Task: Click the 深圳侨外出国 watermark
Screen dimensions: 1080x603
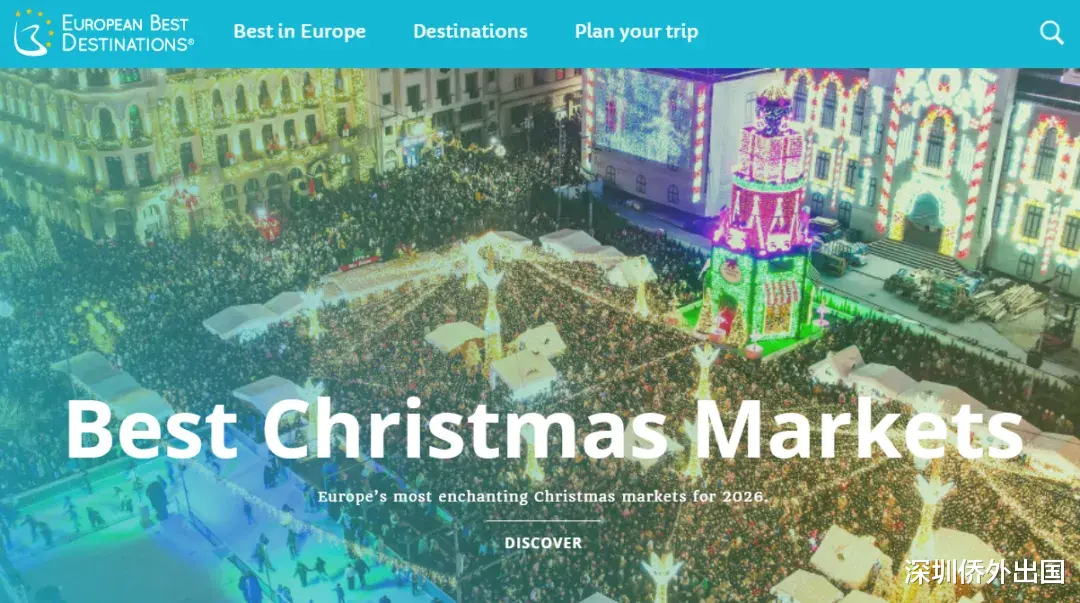Action: [x=984, y=572]
